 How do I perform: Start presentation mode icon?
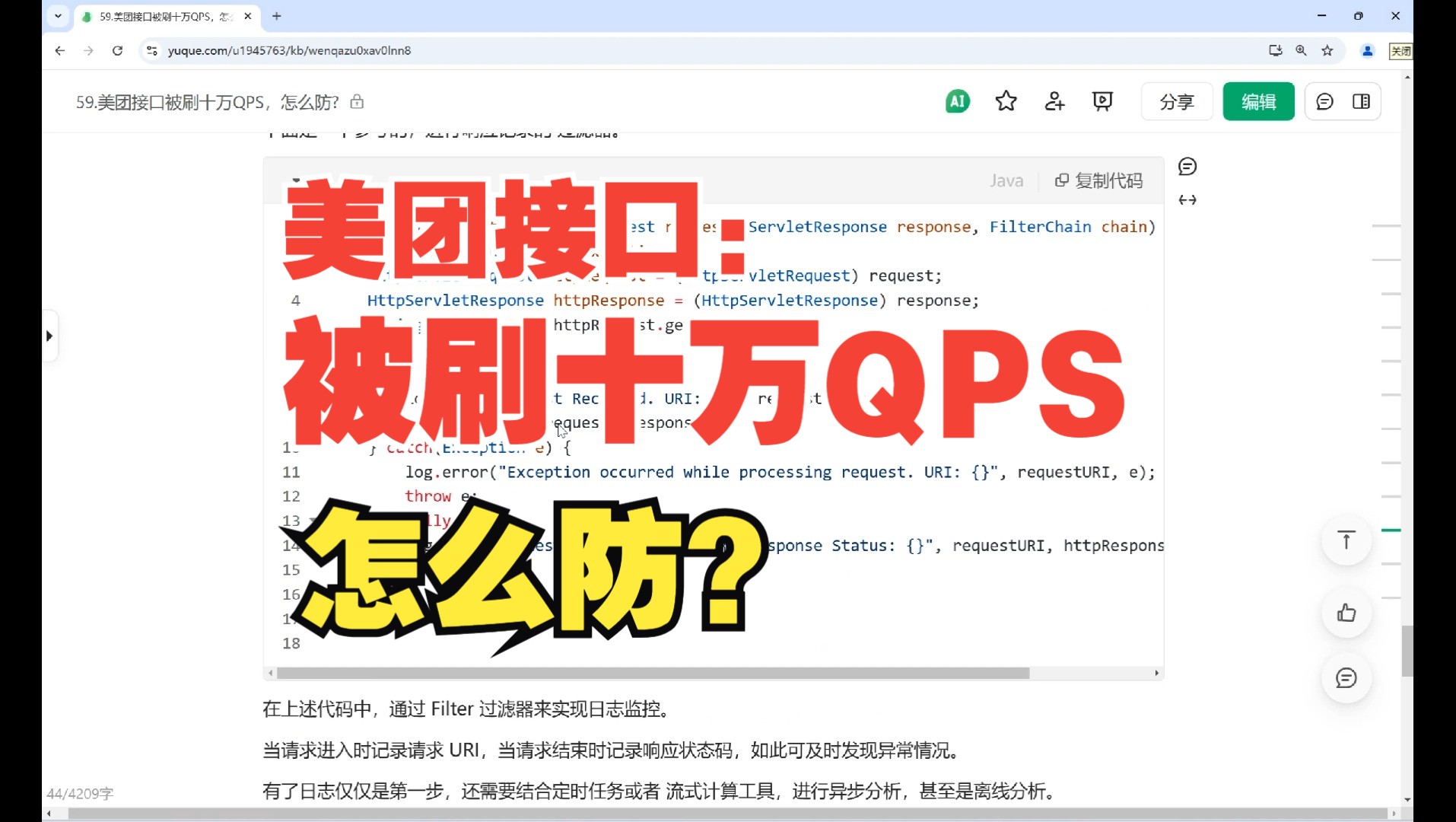pos(1102,101)
